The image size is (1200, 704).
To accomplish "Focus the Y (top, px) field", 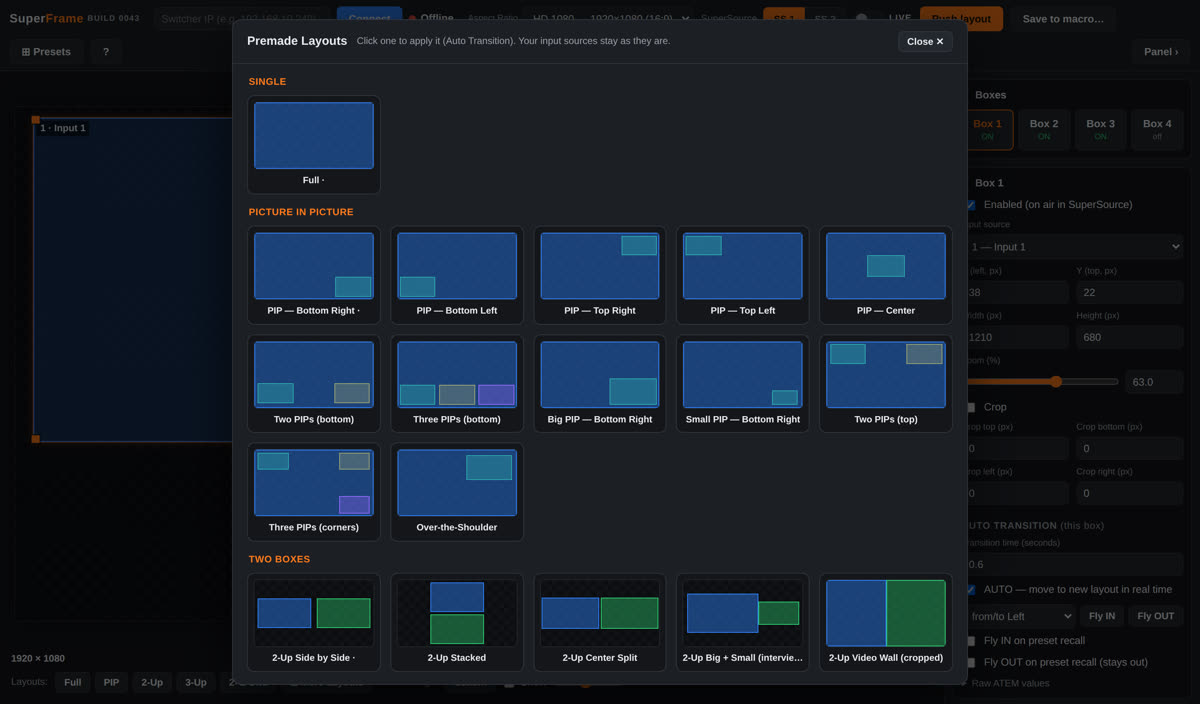I will pyautogui.click(x=1130, y=292).
